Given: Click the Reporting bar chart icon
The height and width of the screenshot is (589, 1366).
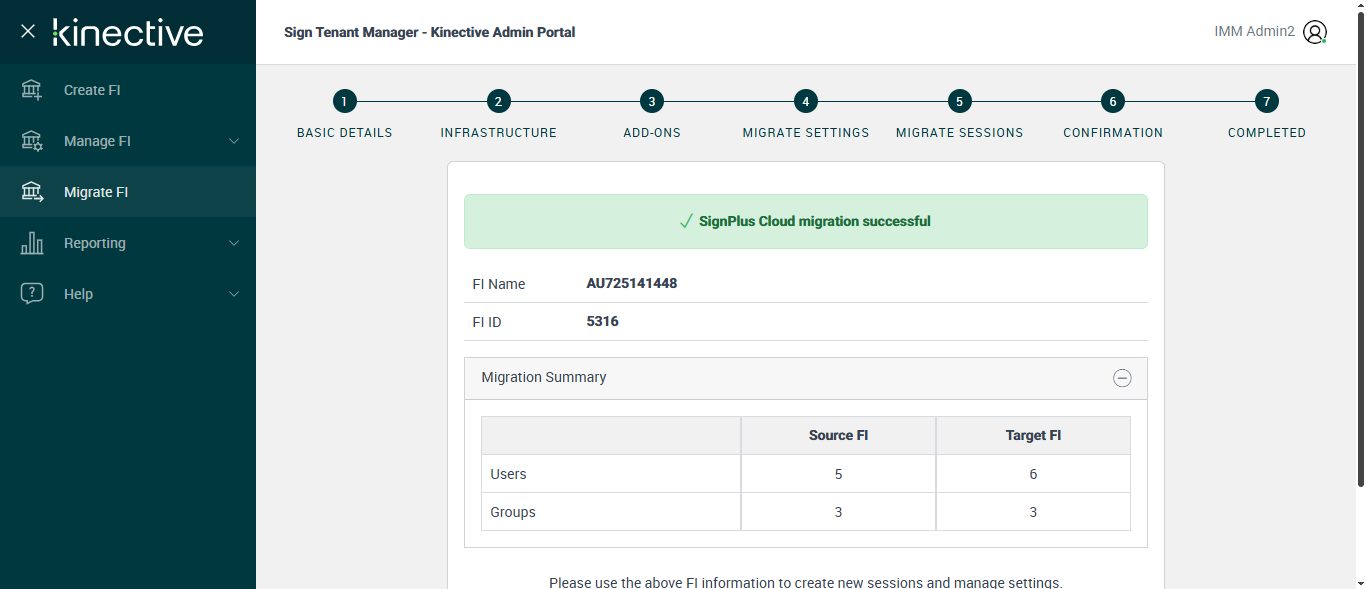Looking at the screenshot, I should click(x=32, y=243).
